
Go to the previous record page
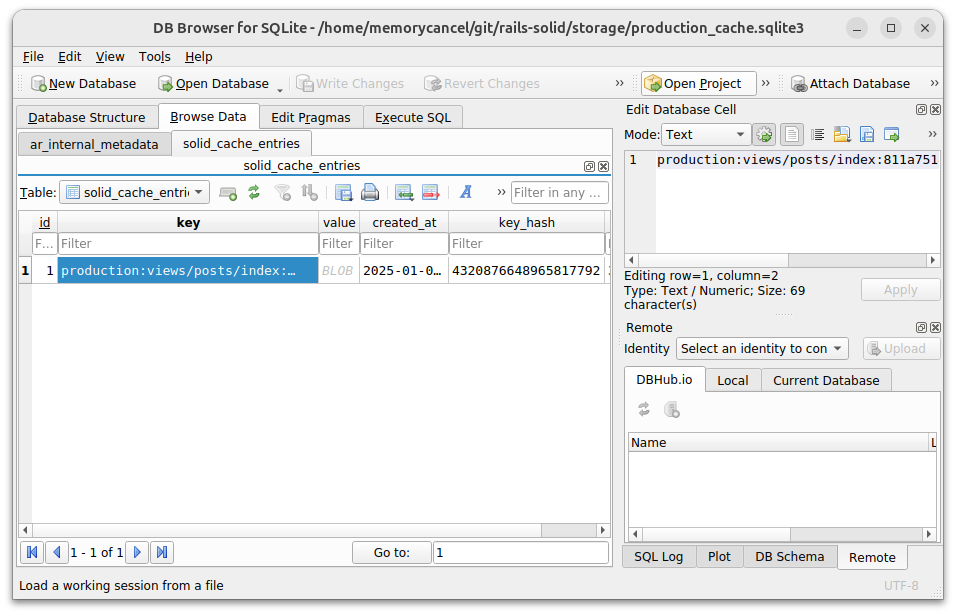click(57, 552)
